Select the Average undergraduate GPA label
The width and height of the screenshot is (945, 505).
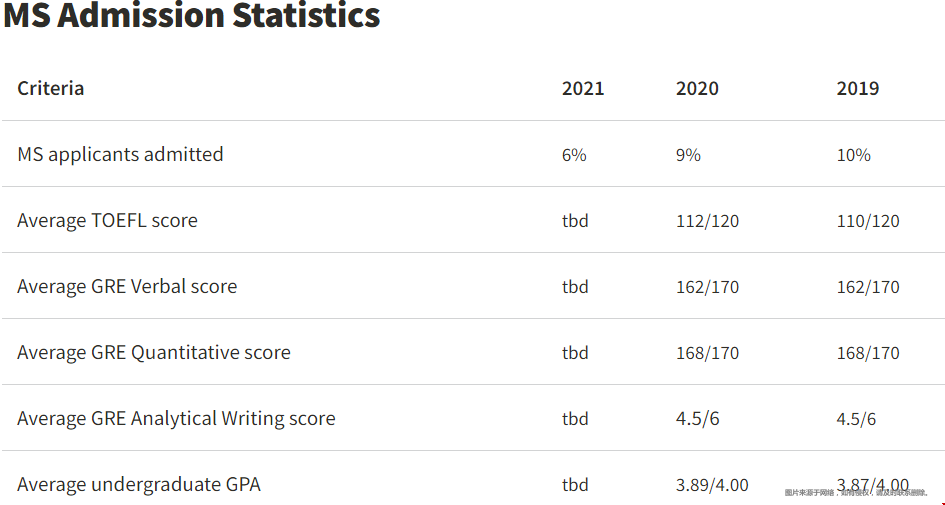pyautogui.click(x=139, y=485)
